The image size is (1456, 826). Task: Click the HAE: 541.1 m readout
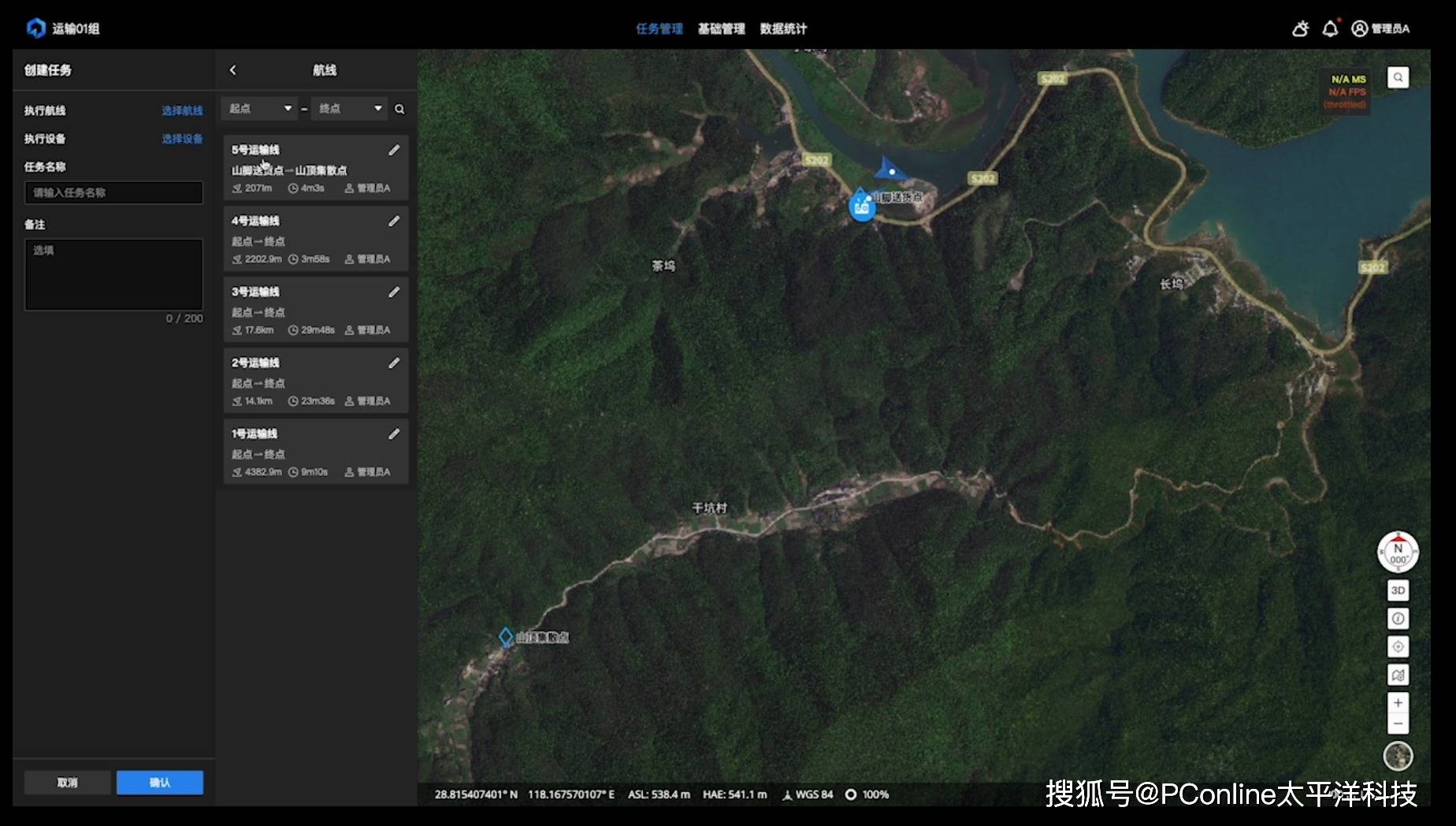pos(735,794)
